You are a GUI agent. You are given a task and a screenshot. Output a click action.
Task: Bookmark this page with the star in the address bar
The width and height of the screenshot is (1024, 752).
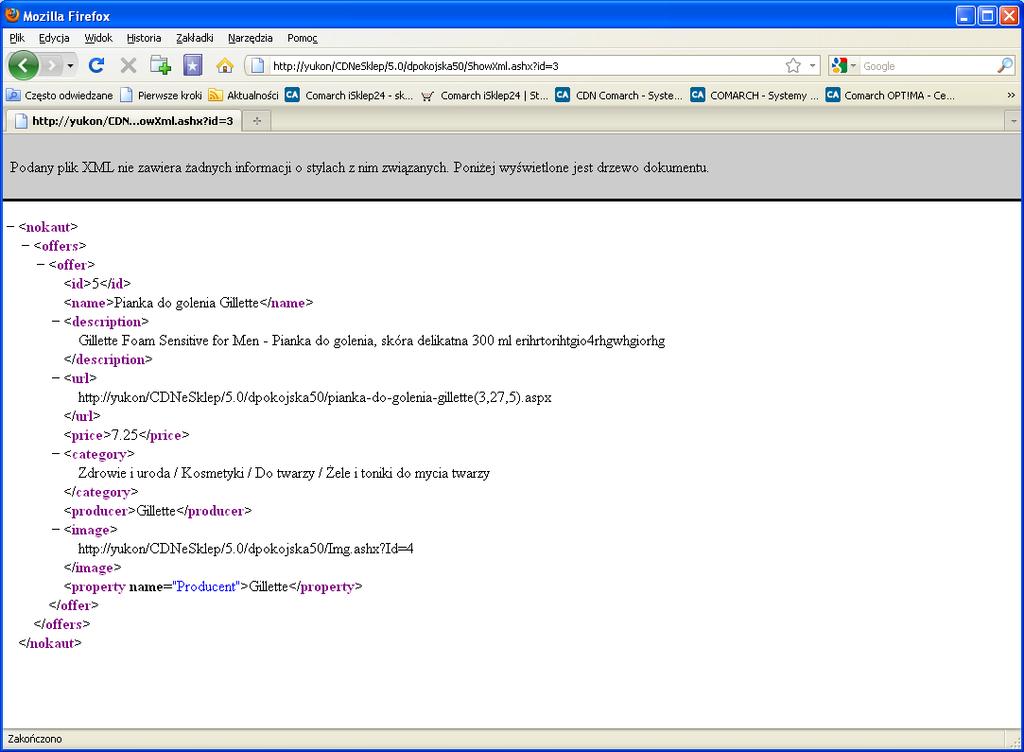pos(793,65)
